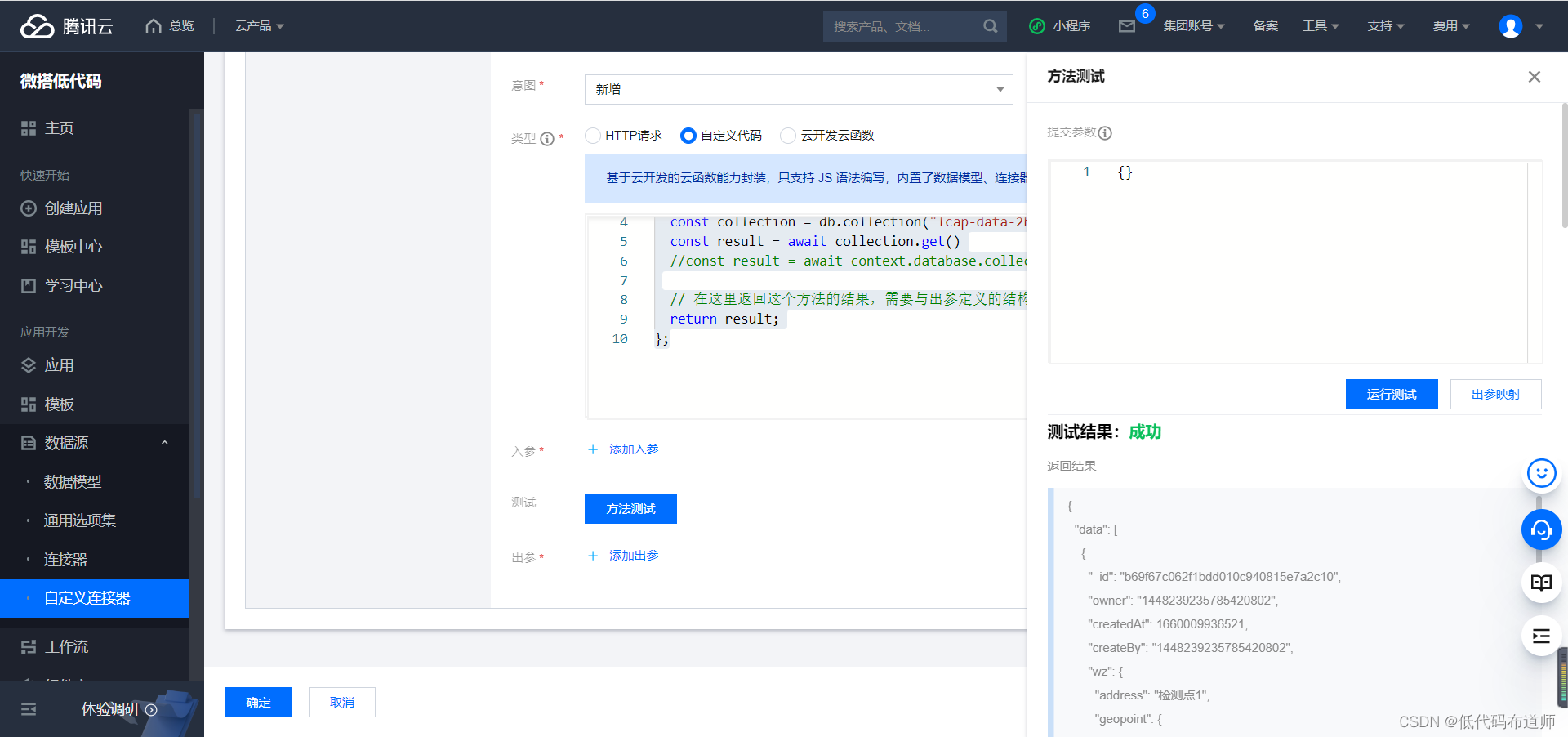
Task: Click the 数据源 icon
Action: pyautogui.click(x=29, y=443)
